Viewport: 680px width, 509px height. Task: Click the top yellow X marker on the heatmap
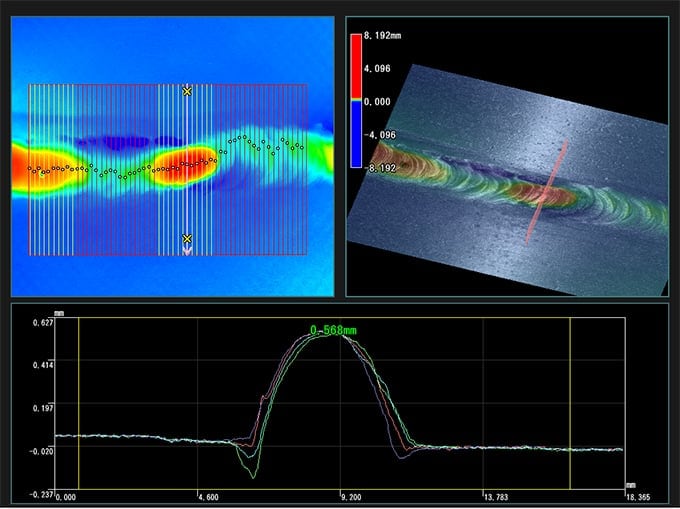pos(187,91)
